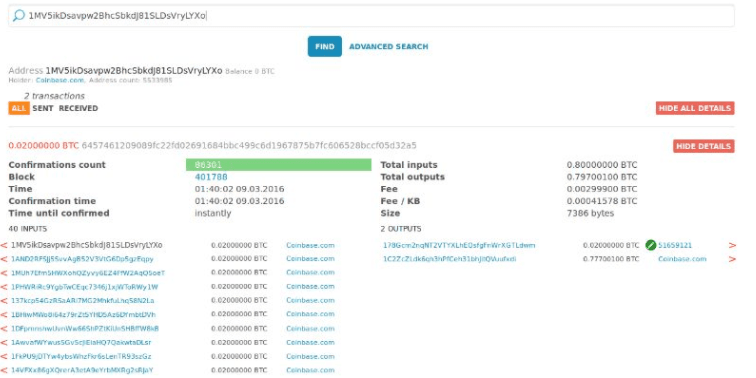Viewport: 756px width, 378px height.
Task: Open block 401788 link
Action: [x=211, y=177]
